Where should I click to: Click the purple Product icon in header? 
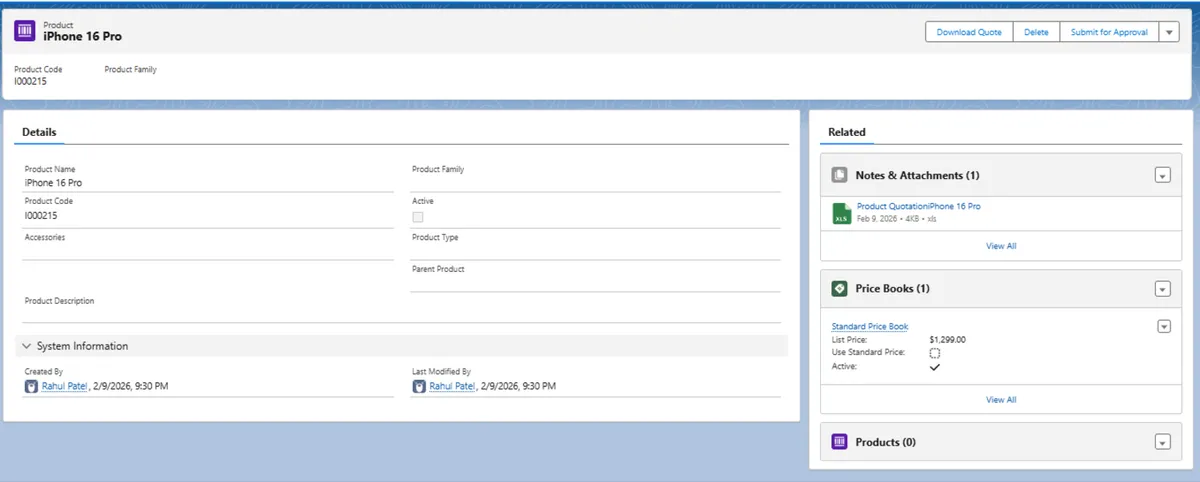[x=24, y=31]
